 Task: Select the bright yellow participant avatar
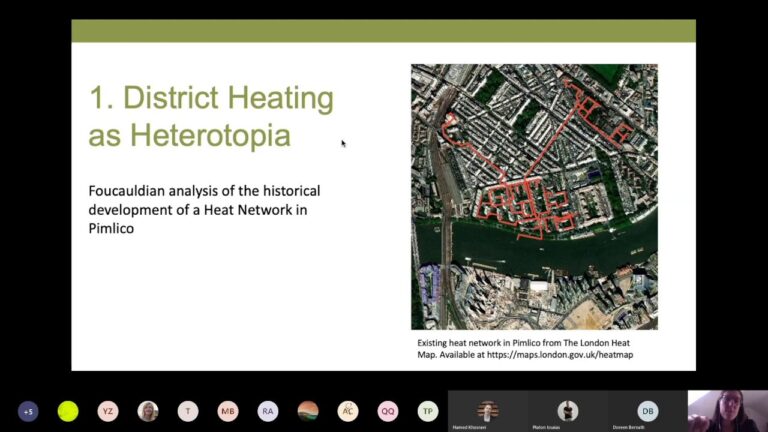(68, 411)
